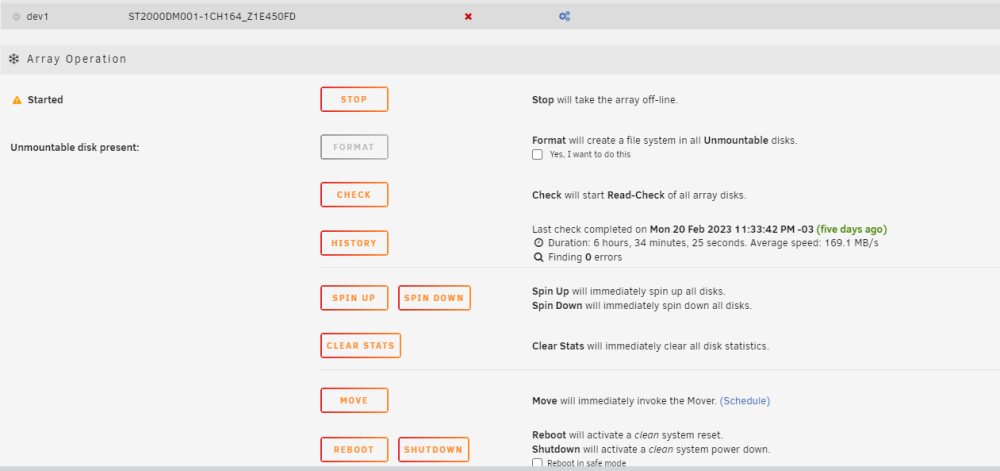Tick 'Yes, I want to do this' checkbox
The width and height of the screenshot is (1000, 471).
538,154
